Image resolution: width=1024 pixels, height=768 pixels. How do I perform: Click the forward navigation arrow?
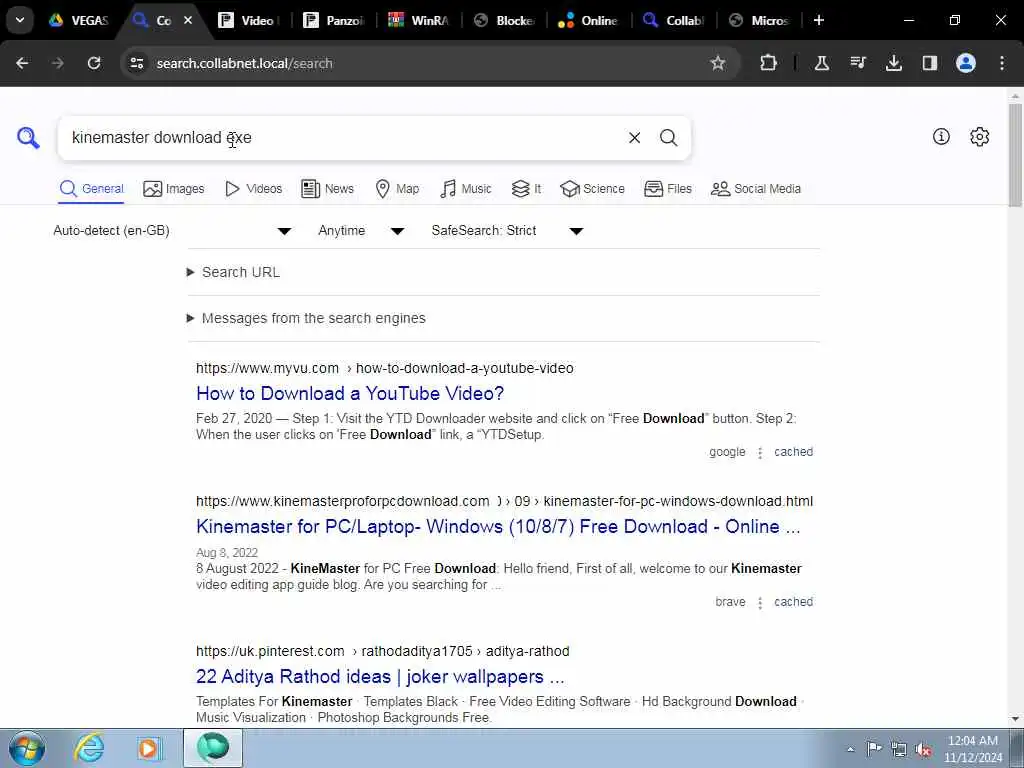pos(58,63)
